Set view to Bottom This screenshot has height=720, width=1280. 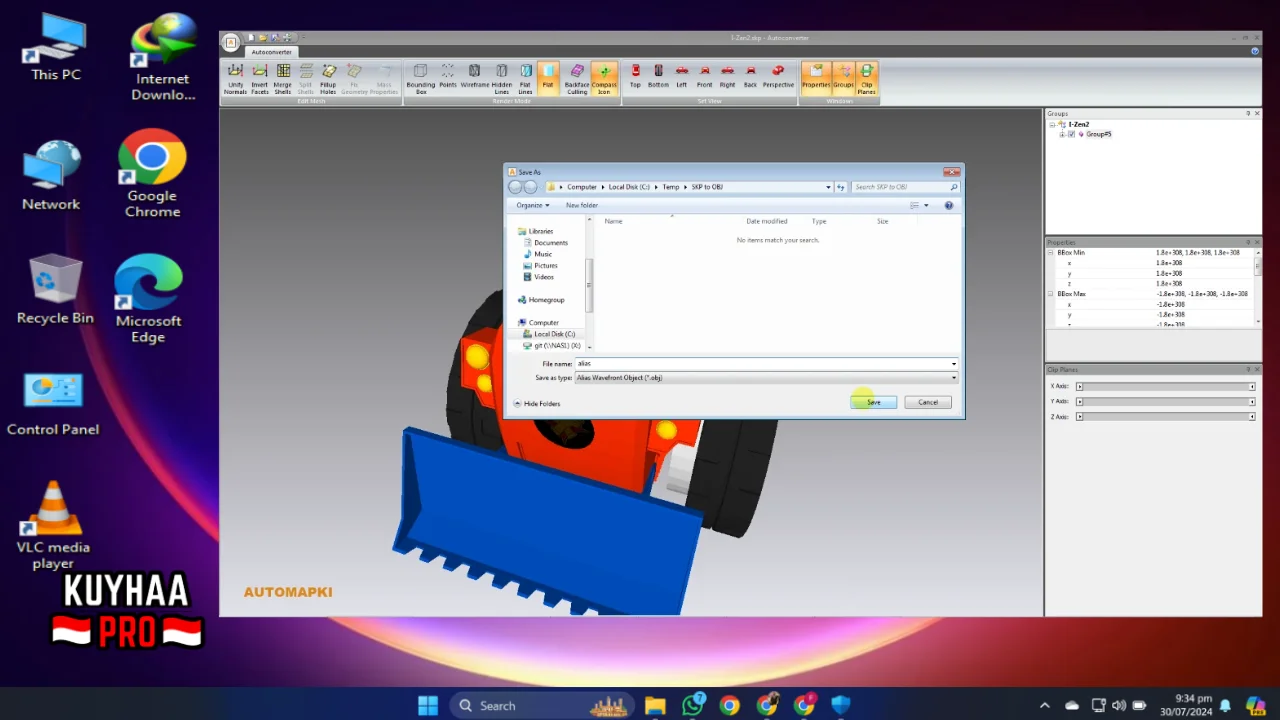point(658,76)
